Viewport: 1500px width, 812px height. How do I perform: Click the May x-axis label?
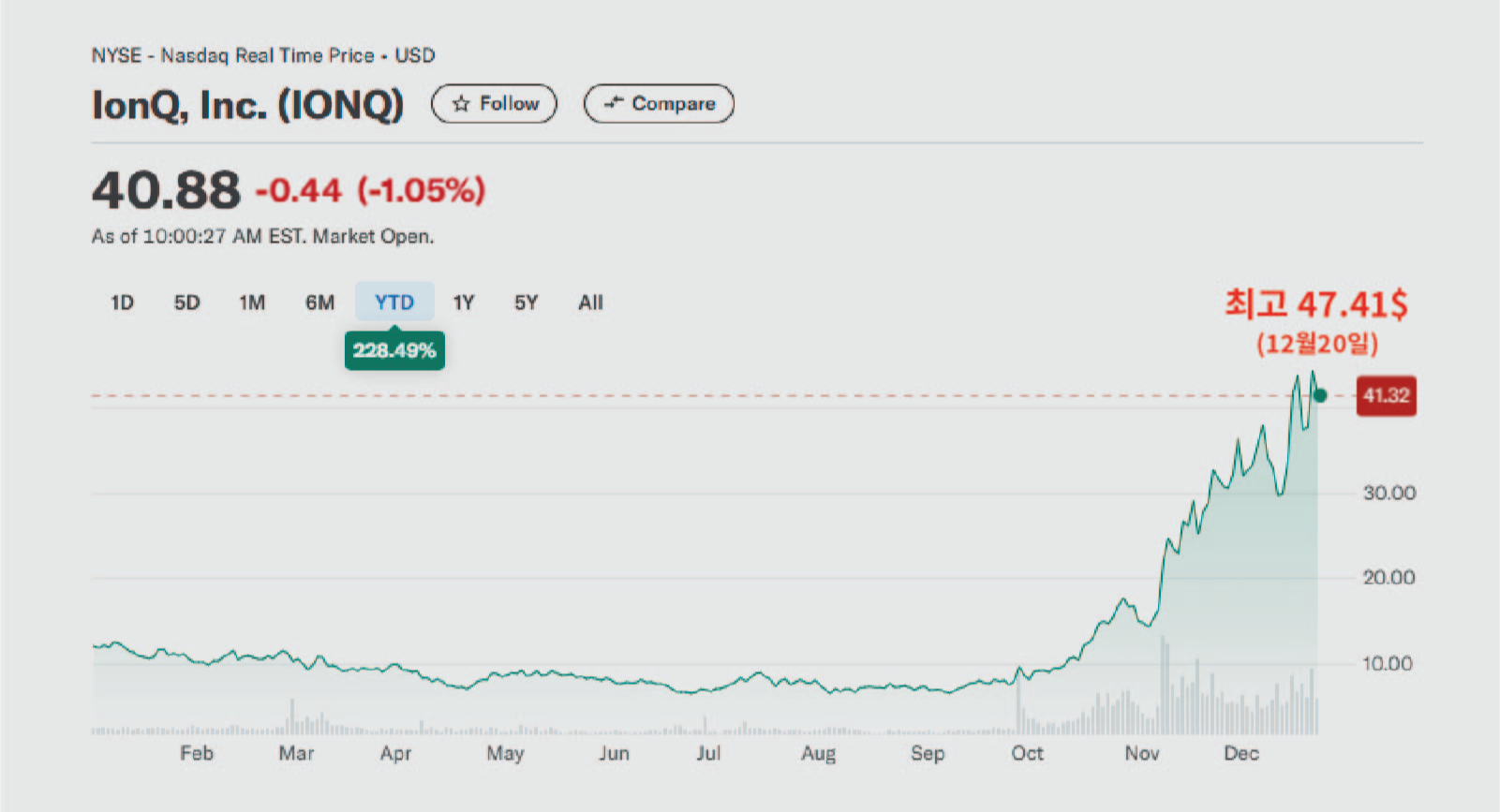coord(505,754)
